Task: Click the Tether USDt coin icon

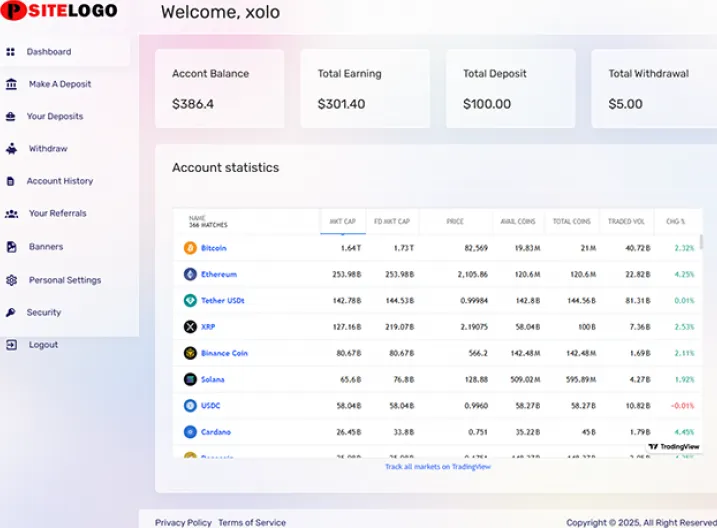Action: [x=190, y=300]
